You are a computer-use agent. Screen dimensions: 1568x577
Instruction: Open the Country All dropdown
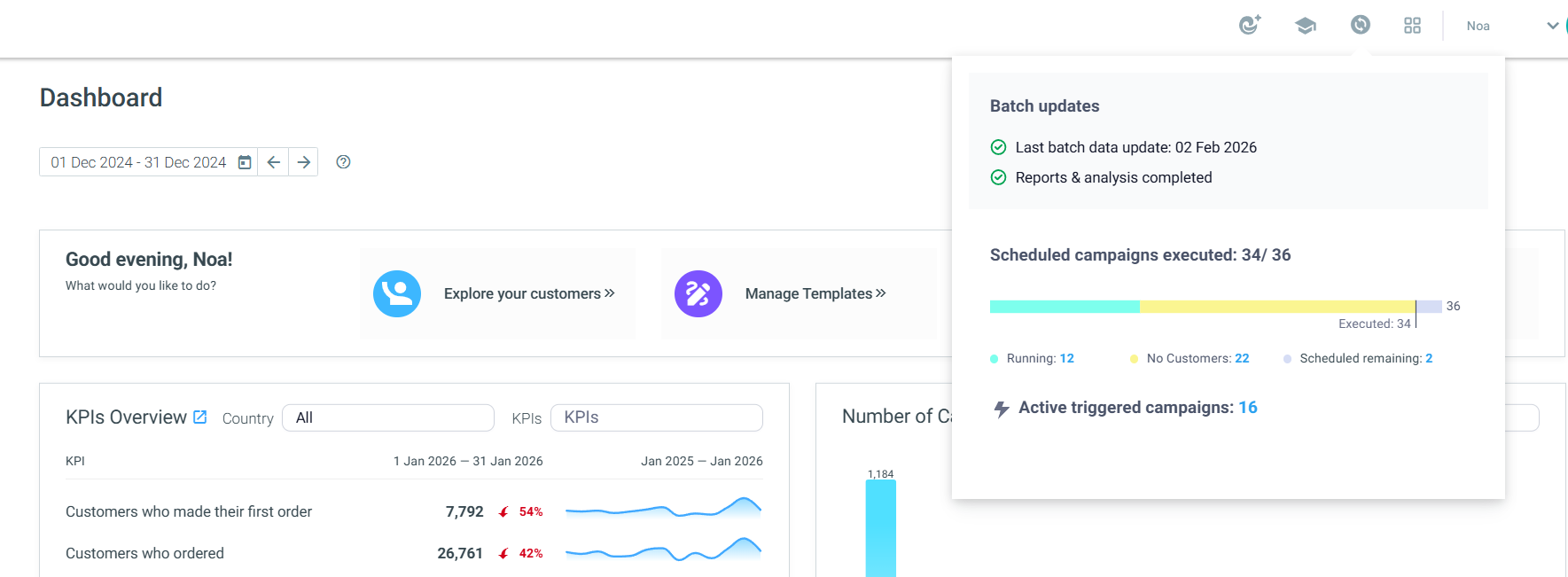coord(388,417)
